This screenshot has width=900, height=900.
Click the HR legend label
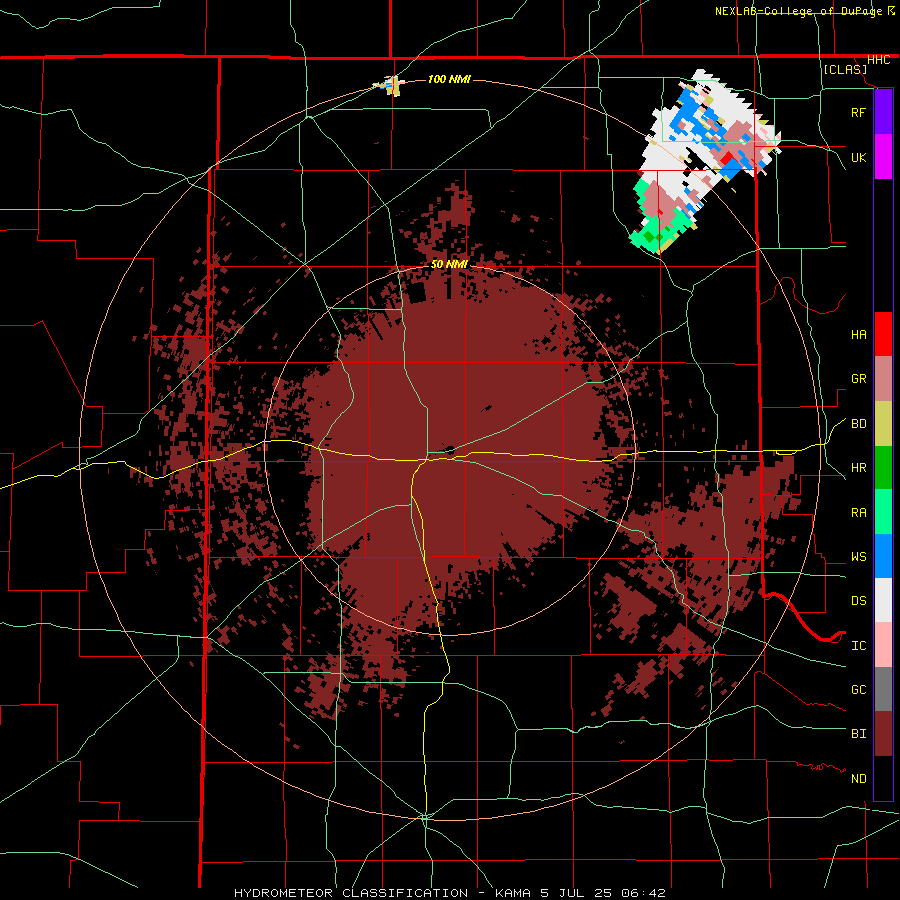pos(858,468)
